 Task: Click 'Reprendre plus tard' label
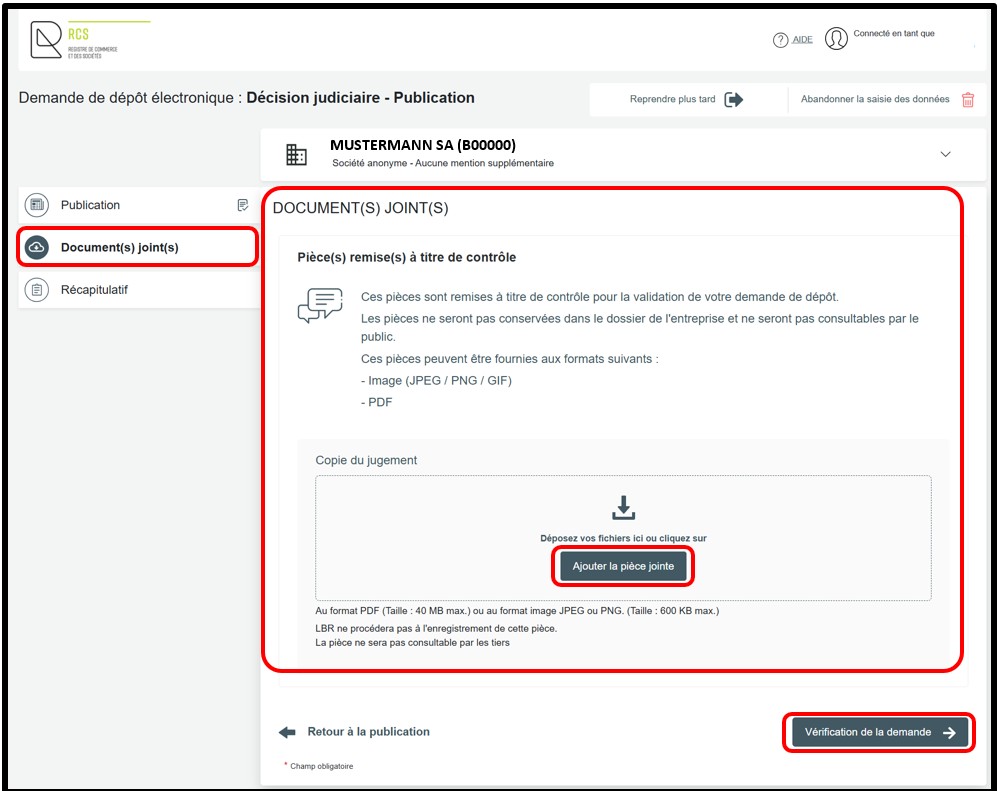point(672,100)
